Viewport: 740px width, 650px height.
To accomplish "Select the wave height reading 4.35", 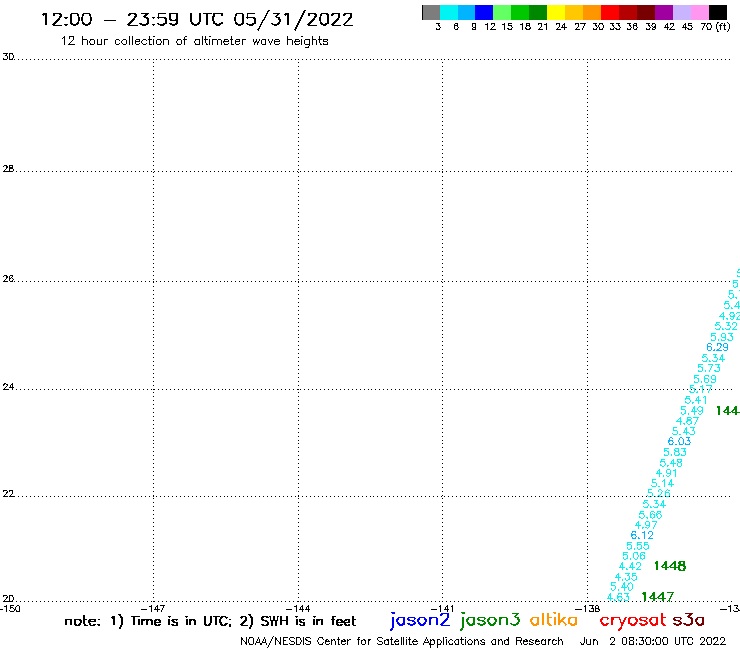I will tap(626, 577).
